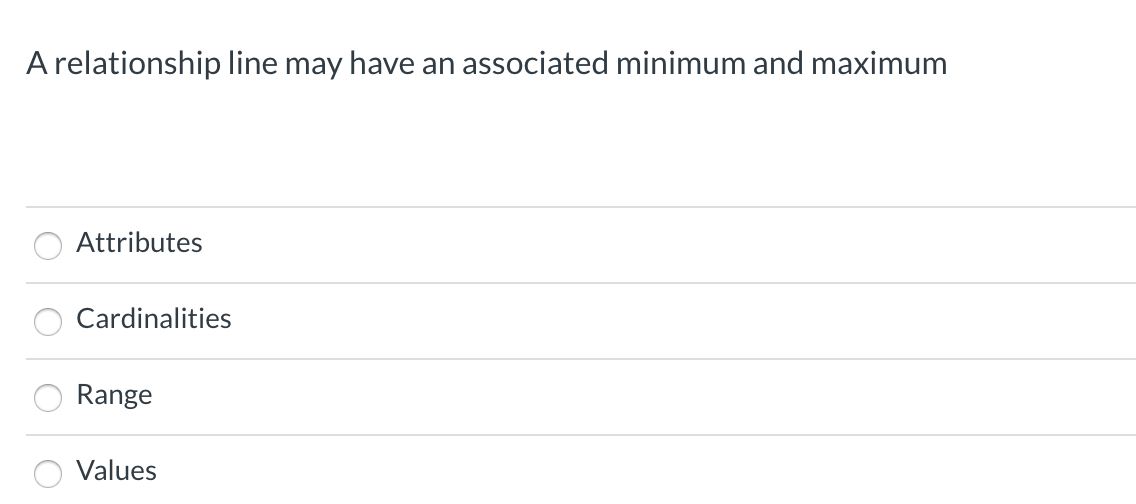Click the word 'maximum' in the question
The image size is (1136, 504).
pyautogui.click(x=879, y=63)
